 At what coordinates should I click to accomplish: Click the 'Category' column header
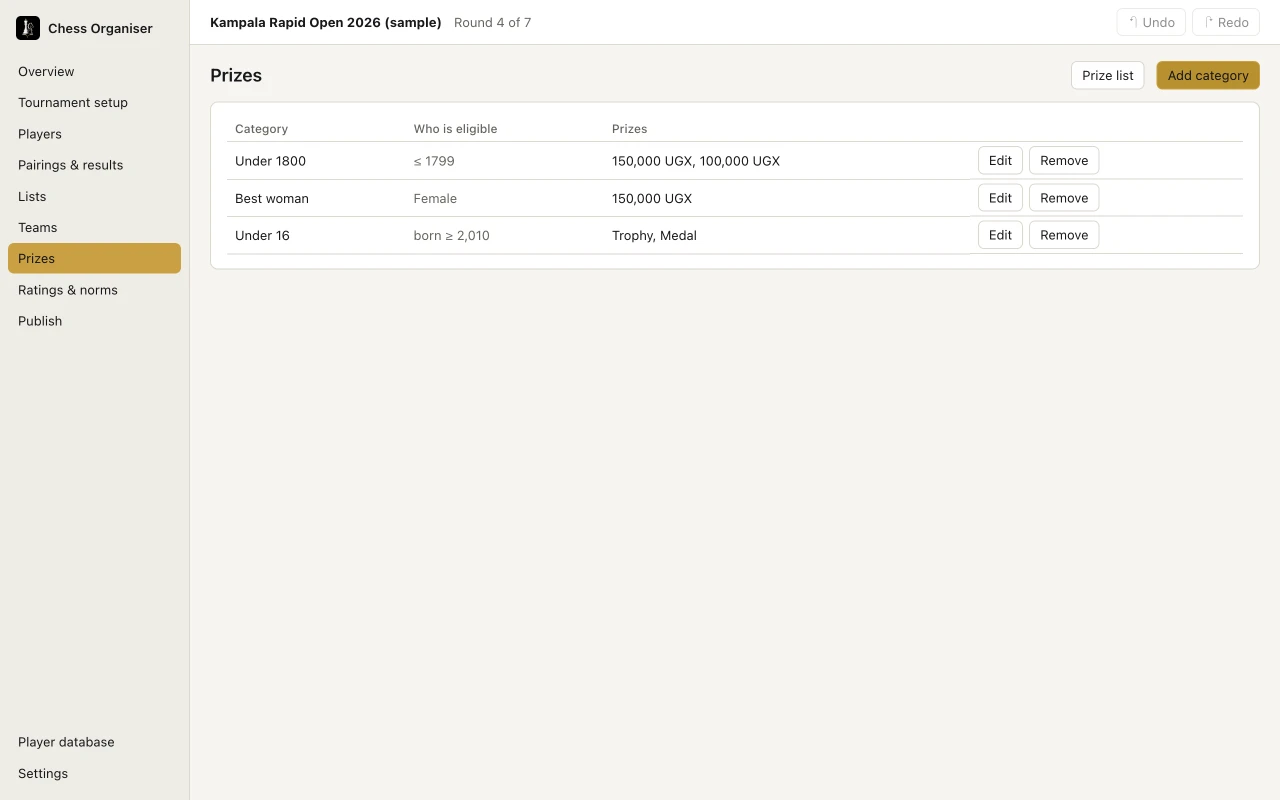[261, 129]
